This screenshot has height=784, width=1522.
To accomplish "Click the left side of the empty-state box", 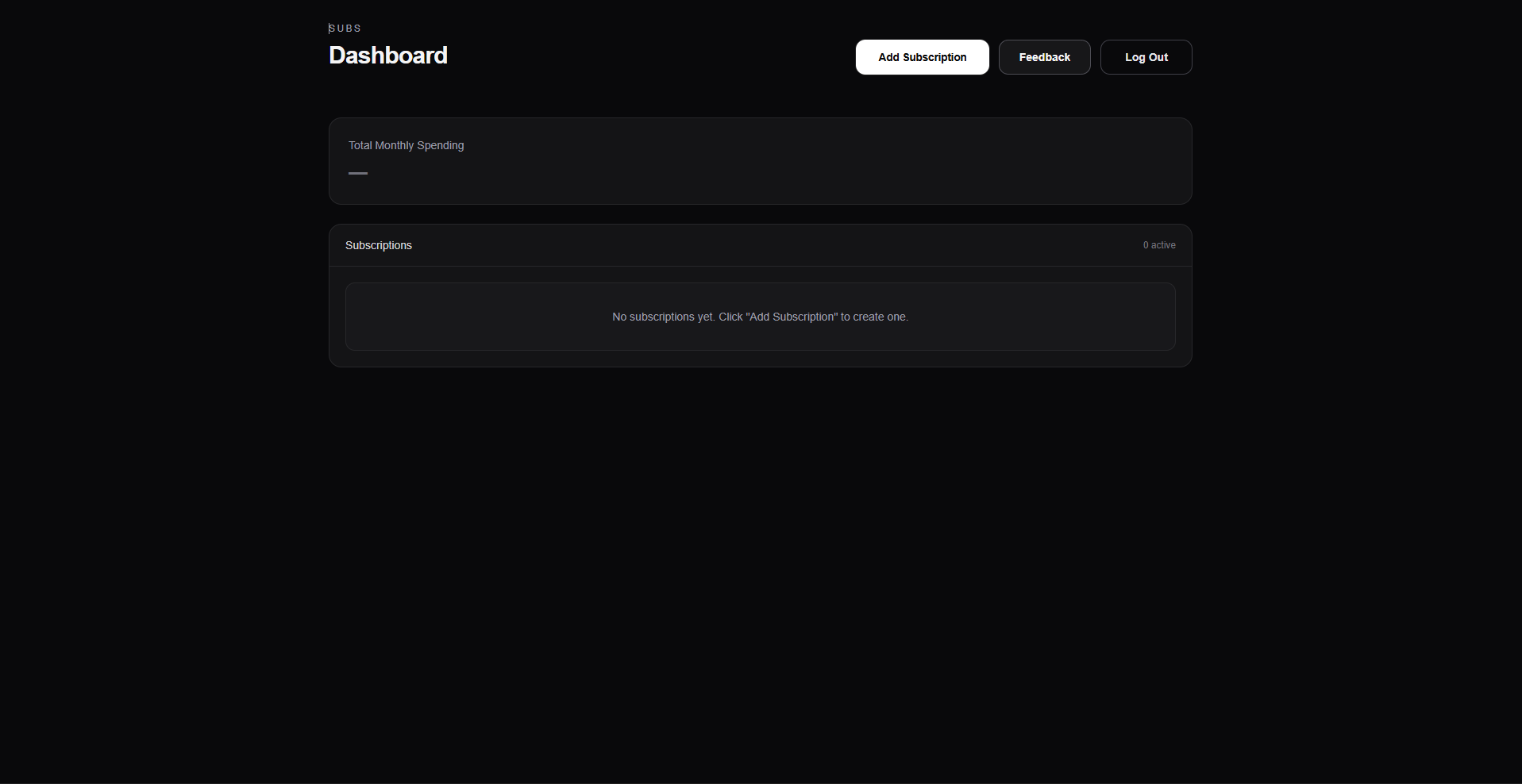I will tap(445, 317).
